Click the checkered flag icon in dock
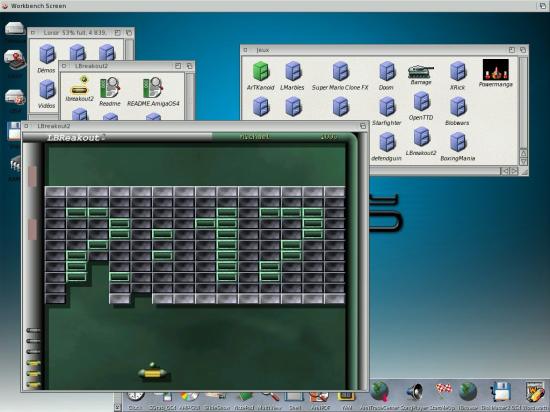 point(443,391)
